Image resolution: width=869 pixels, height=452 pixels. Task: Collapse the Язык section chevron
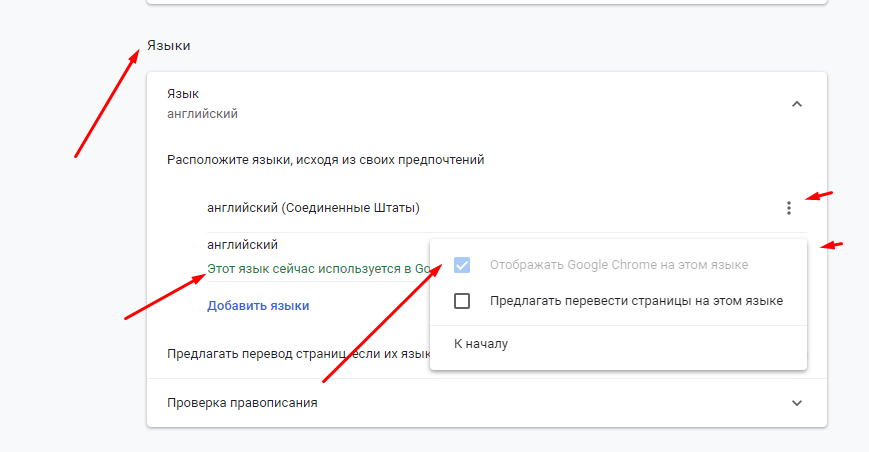coord(797,103)
